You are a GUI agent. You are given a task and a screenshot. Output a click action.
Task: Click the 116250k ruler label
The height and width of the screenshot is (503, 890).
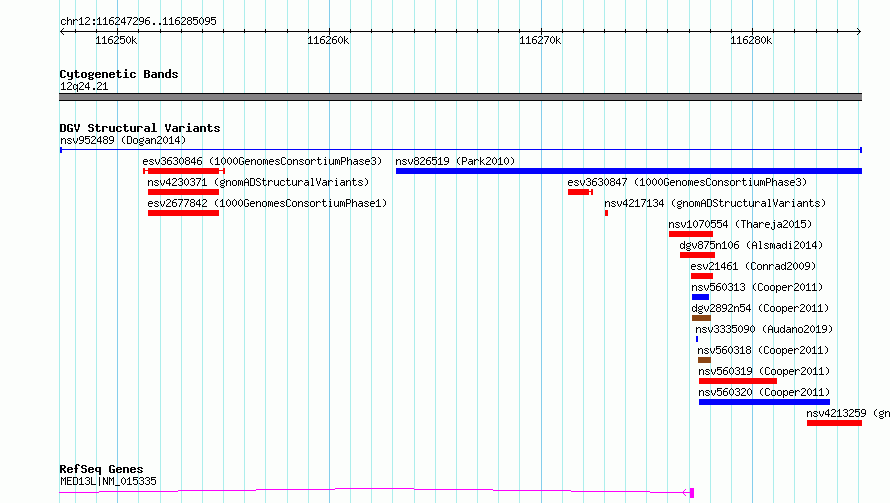tap(116, 40)
